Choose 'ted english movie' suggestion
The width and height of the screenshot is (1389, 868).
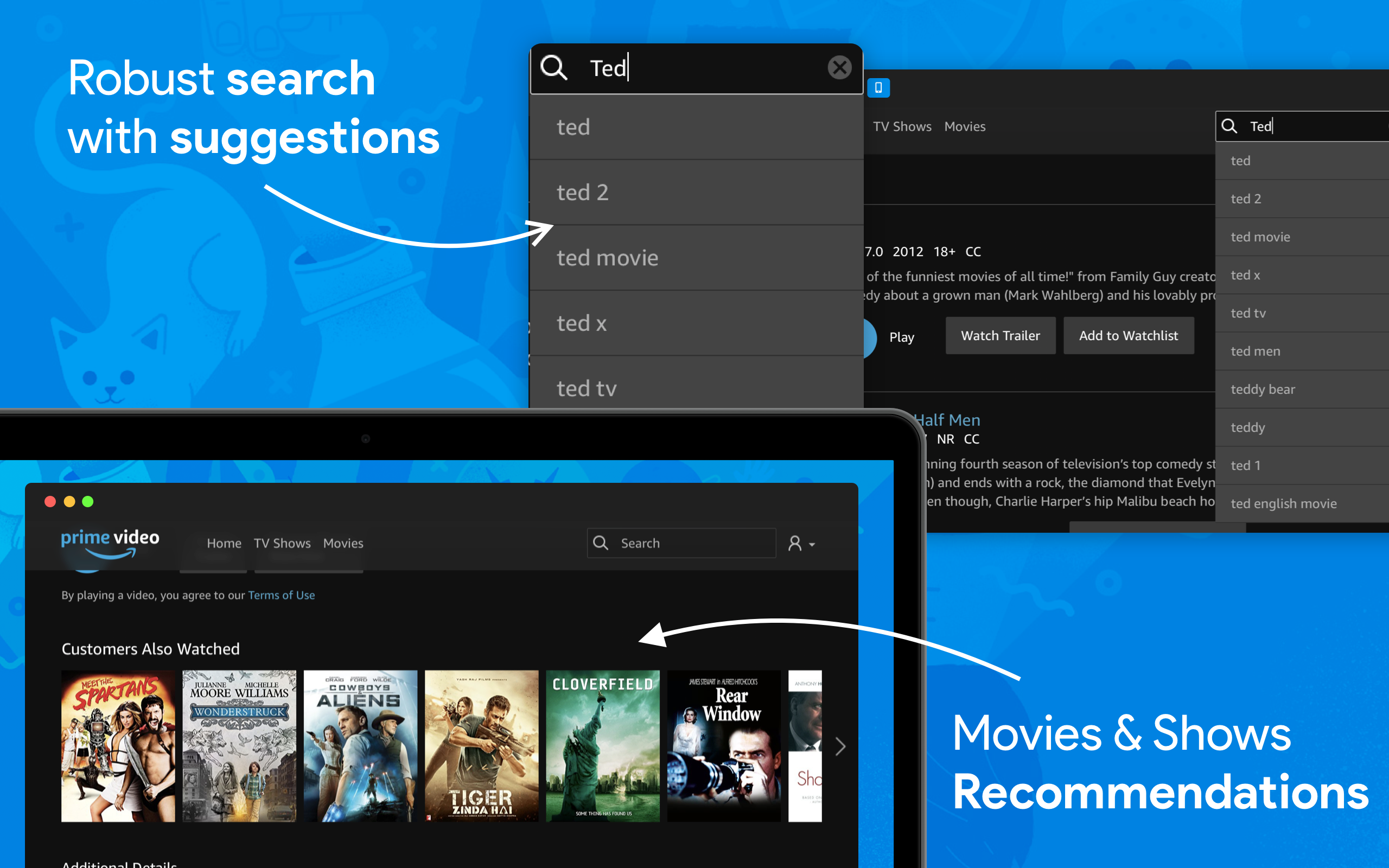pyautogui.click(x=1302, y=503)
